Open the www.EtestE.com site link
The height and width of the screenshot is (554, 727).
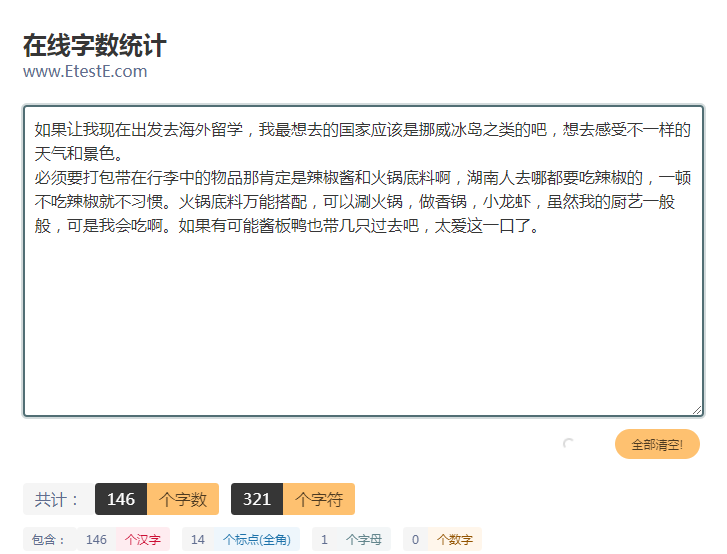point(85,71)
